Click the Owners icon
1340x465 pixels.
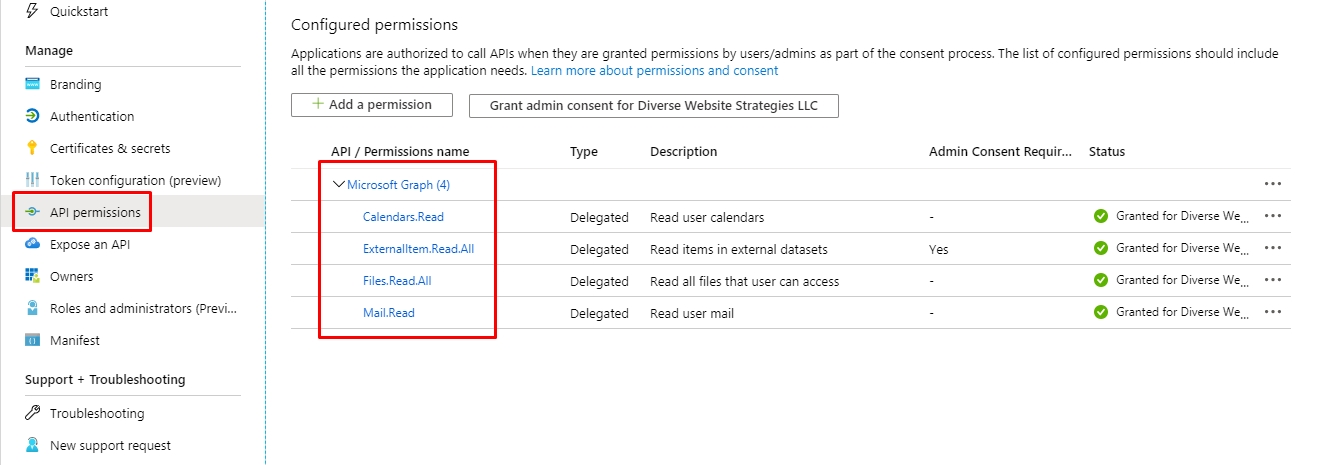click(32, 276)
